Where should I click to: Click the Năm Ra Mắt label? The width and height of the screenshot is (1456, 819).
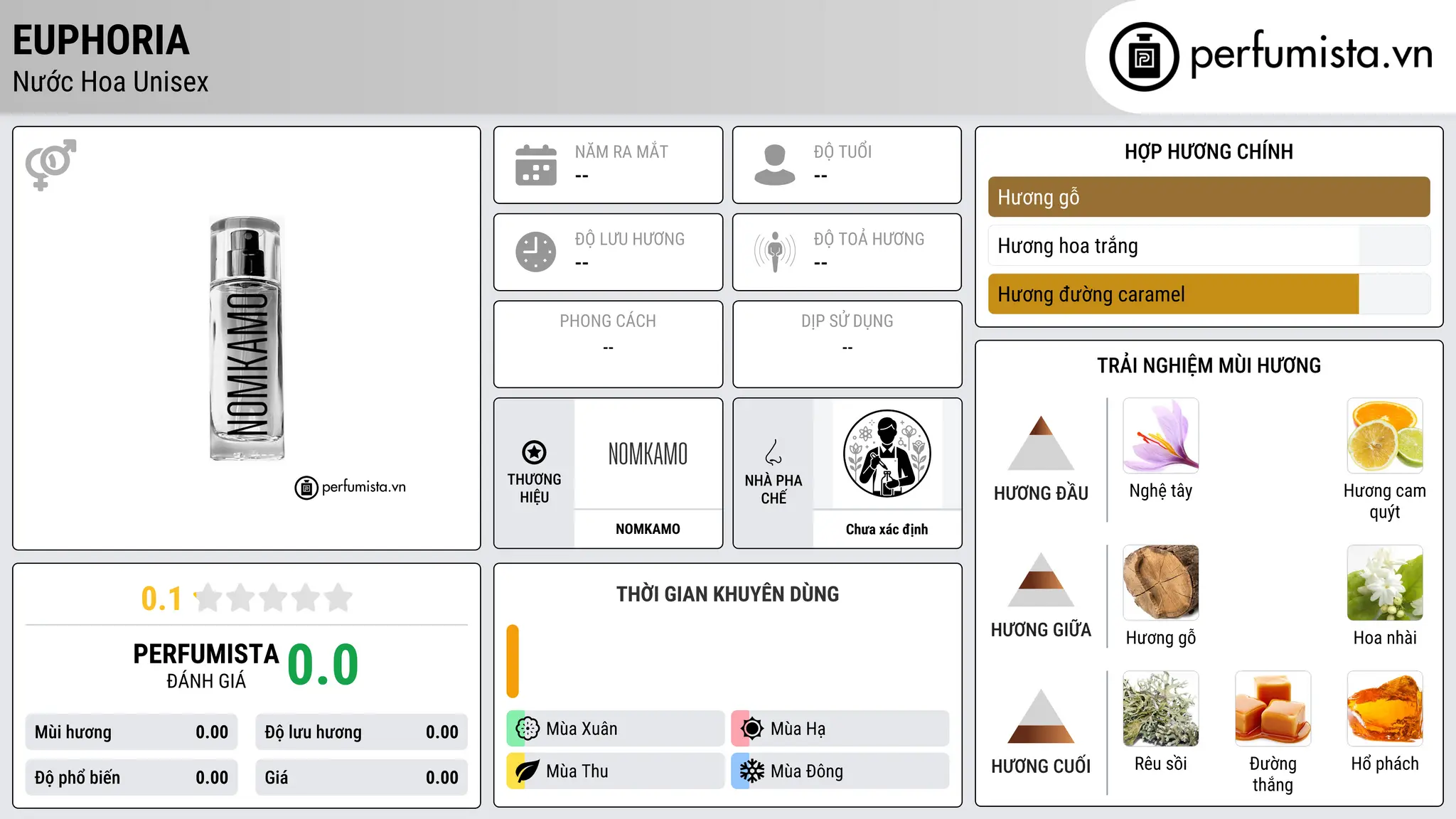(621, 151)
